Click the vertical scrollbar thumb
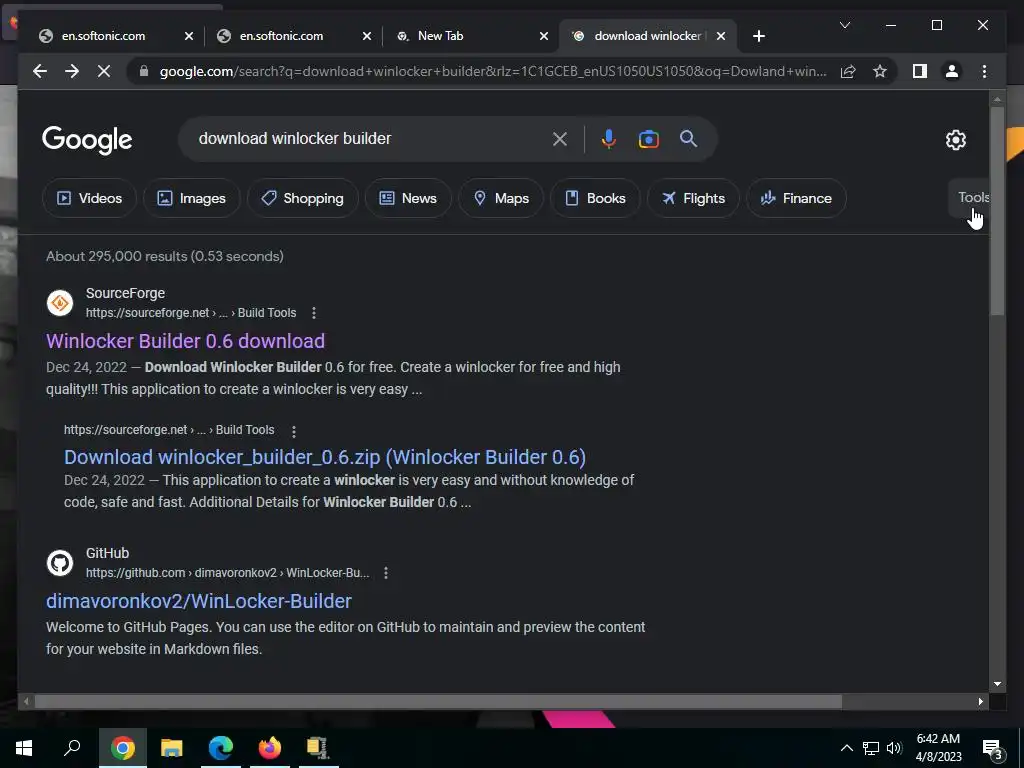The image size is (1024, 768). coord(997,211)
